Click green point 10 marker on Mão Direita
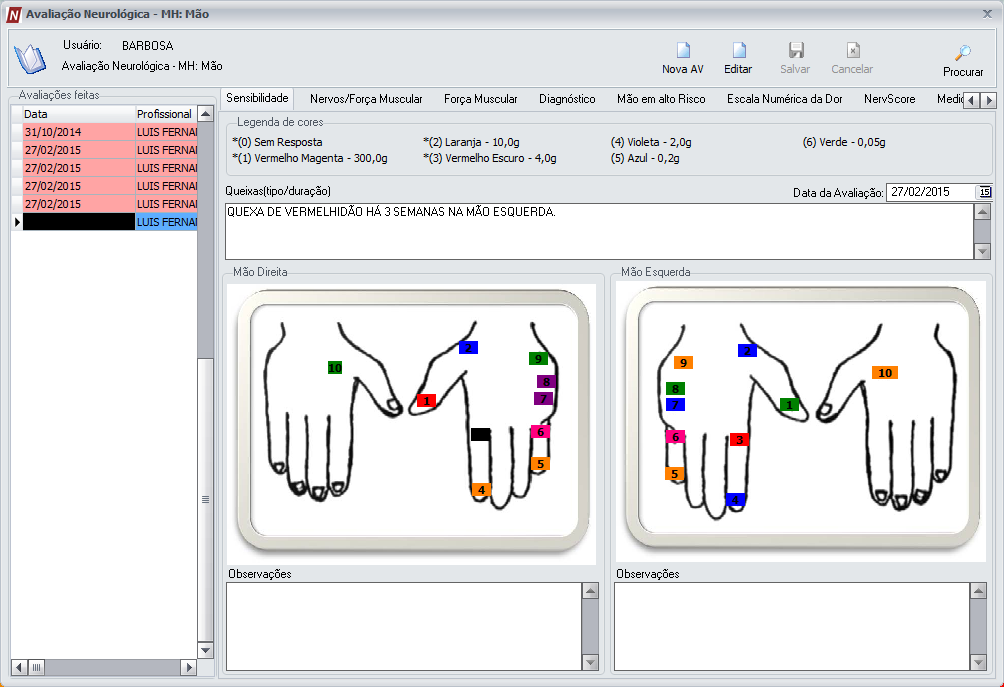Image resolution: width=1004 pixels, height=687 pixels. pyautogui.click(x=335, y=368)
